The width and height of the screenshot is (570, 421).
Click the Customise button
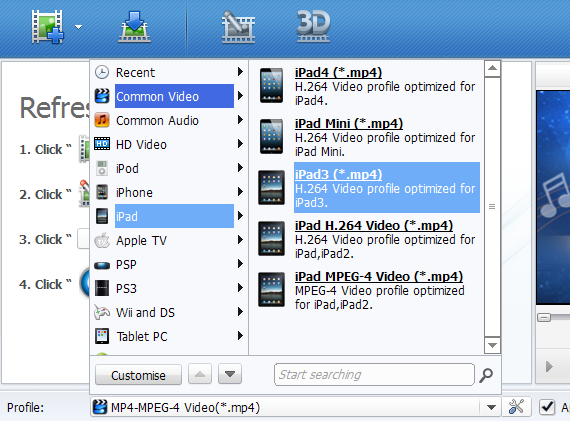pyautogui.click(x=138, y=375)
